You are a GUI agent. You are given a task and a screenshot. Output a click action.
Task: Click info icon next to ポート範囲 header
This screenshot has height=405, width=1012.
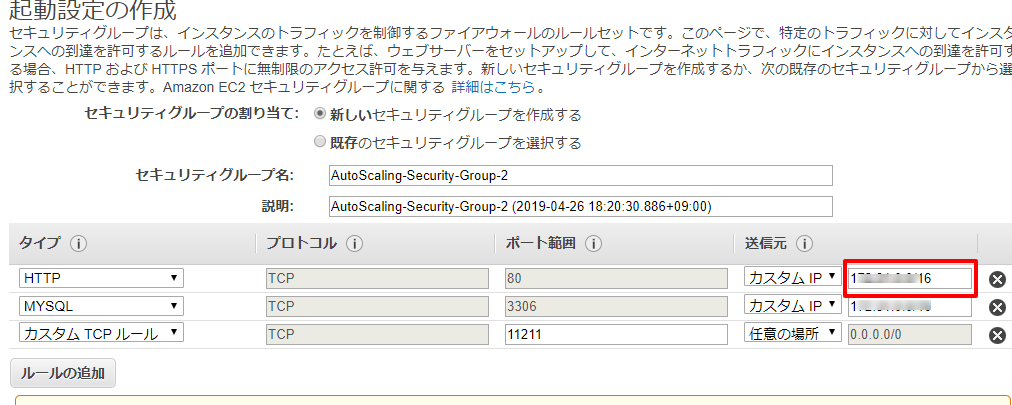[x=594, y=244]
